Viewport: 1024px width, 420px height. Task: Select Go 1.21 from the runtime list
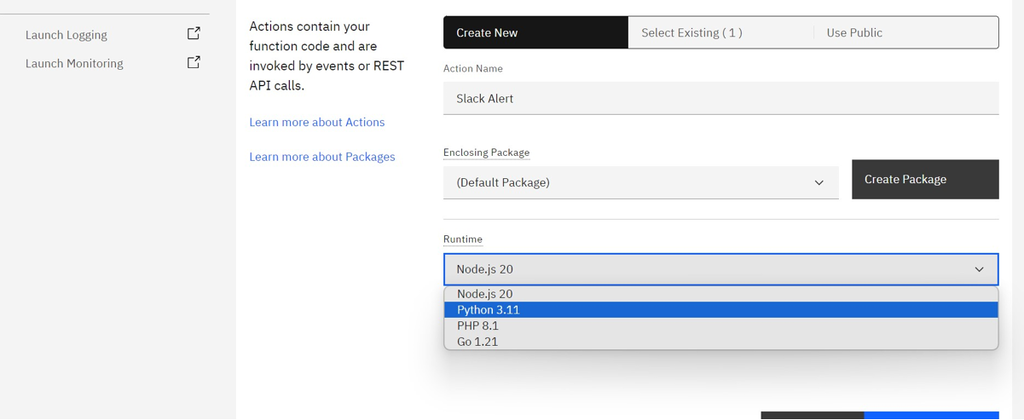pyautogui.click(x=478, y=342)
